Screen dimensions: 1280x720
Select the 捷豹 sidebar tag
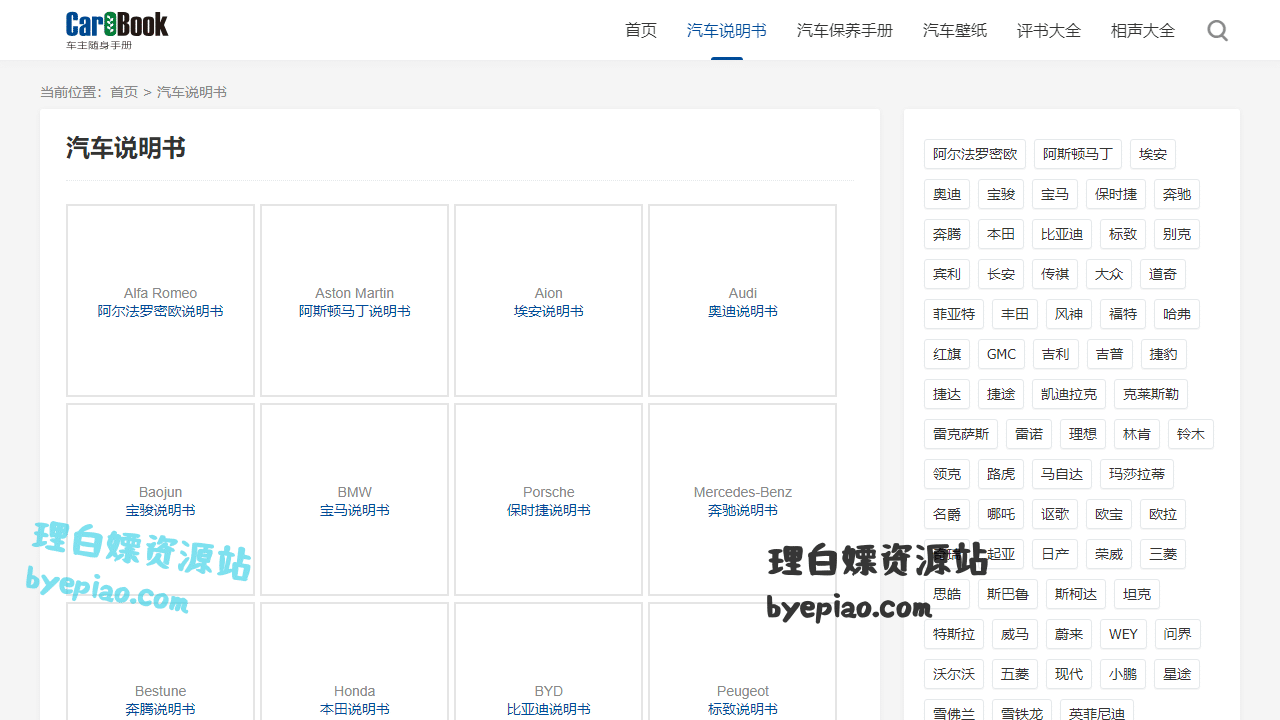pyautogui.click(x=1163, y=354)
